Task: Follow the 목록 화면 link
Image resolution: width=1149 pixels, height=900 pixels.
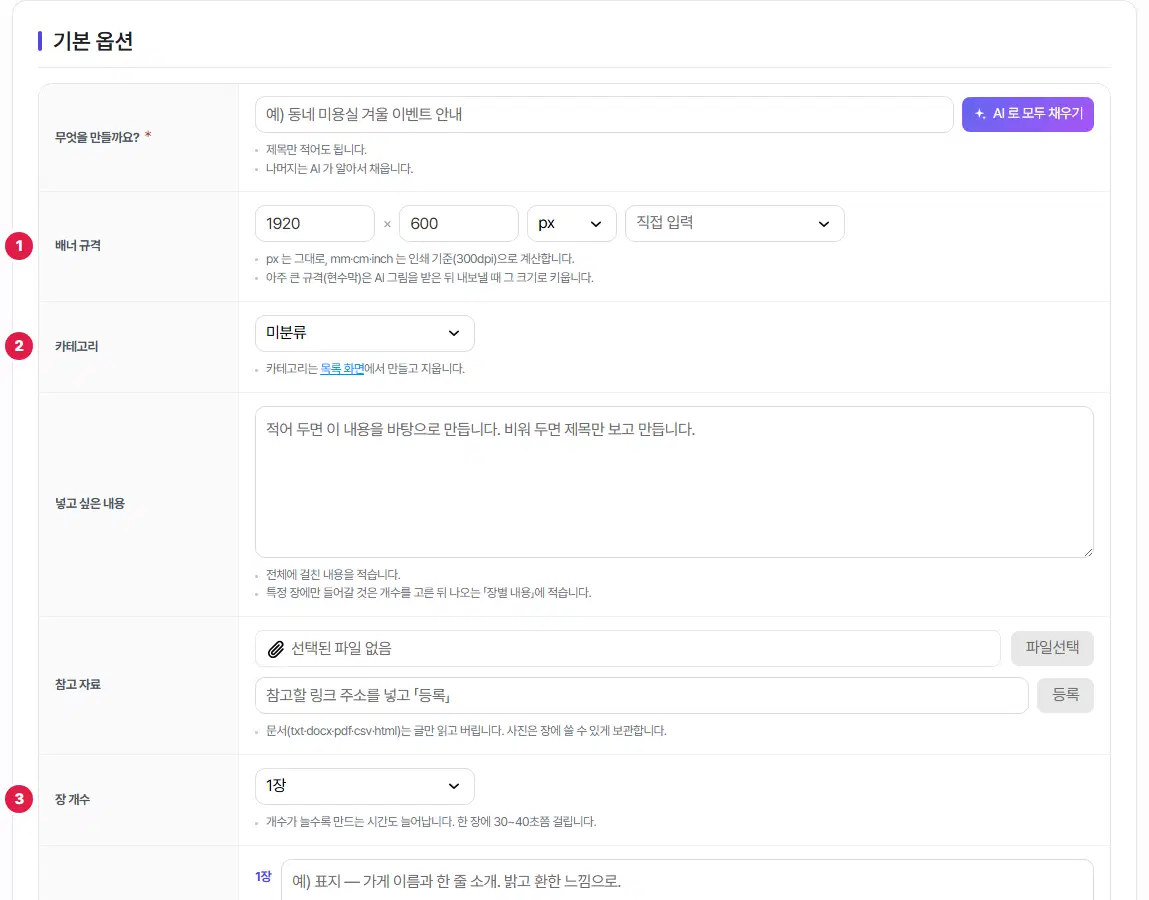Action: 341,369
